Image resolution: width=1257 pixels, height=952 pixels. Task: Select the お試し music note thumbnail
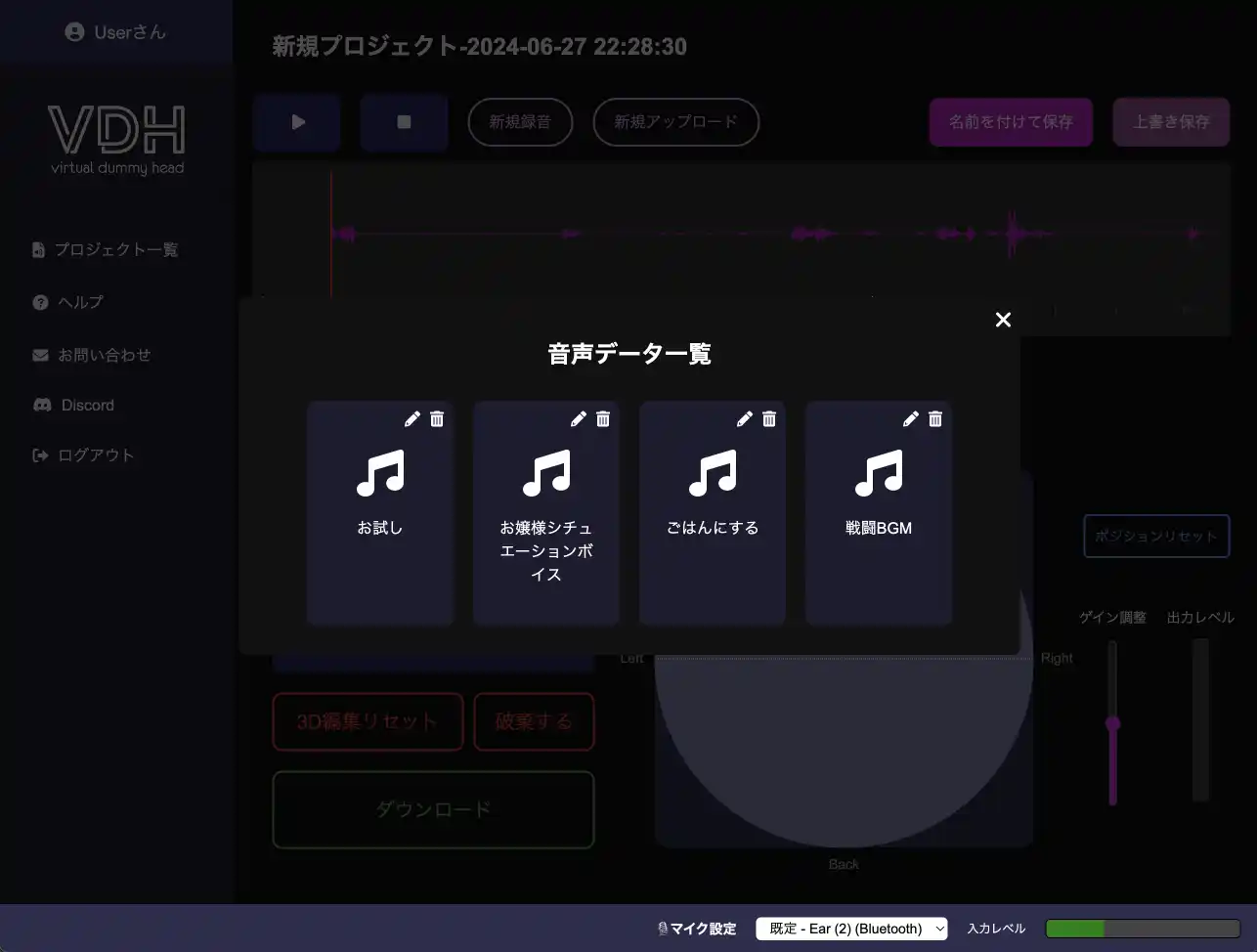pyautogui.click(x=380, y=473)
